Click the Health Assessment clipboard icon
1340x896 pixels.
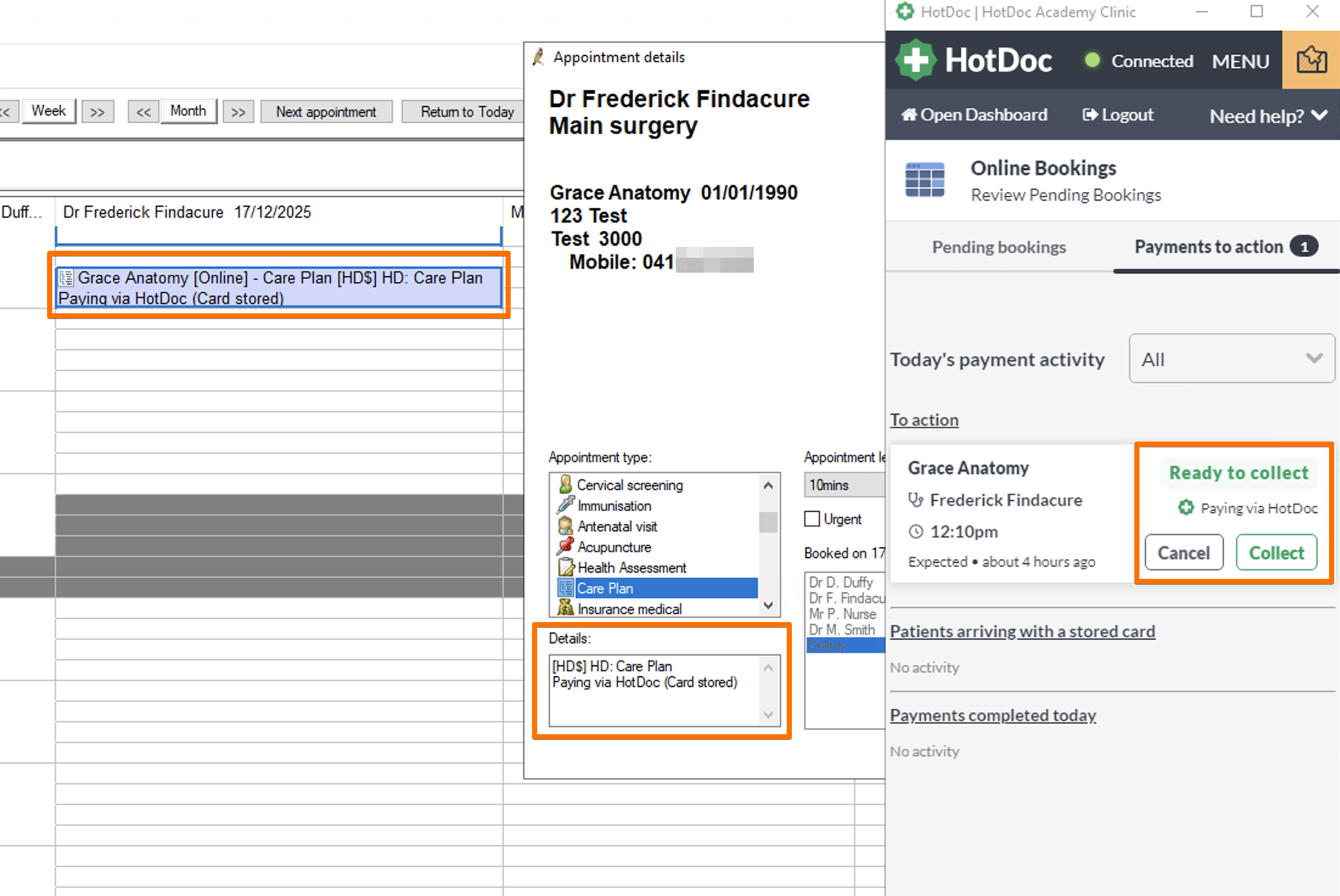click(566, 567)
